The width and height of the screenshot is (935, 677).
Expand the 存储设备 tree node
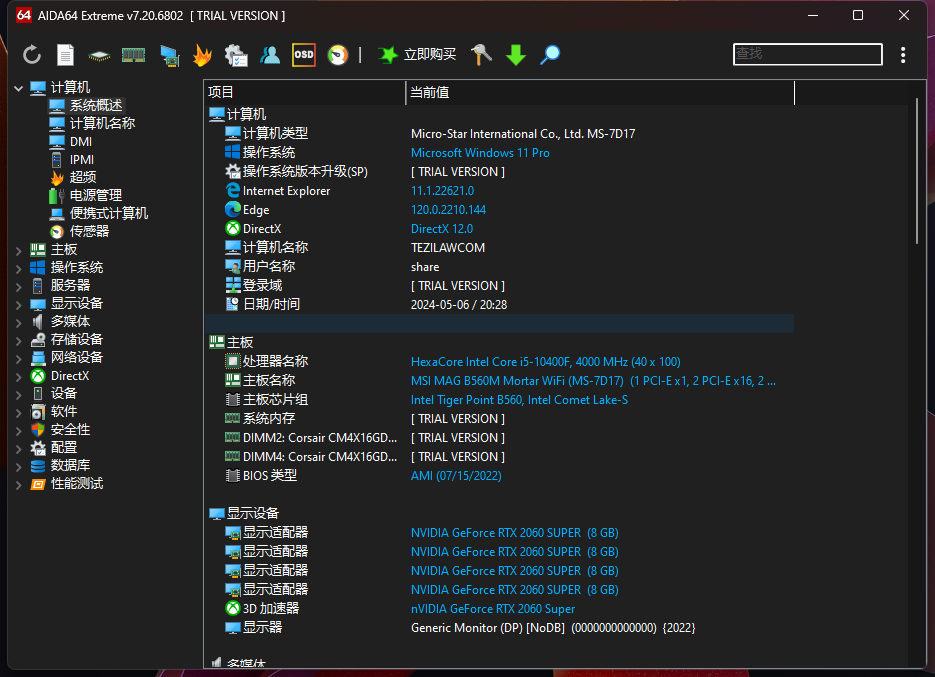point(18,341)
